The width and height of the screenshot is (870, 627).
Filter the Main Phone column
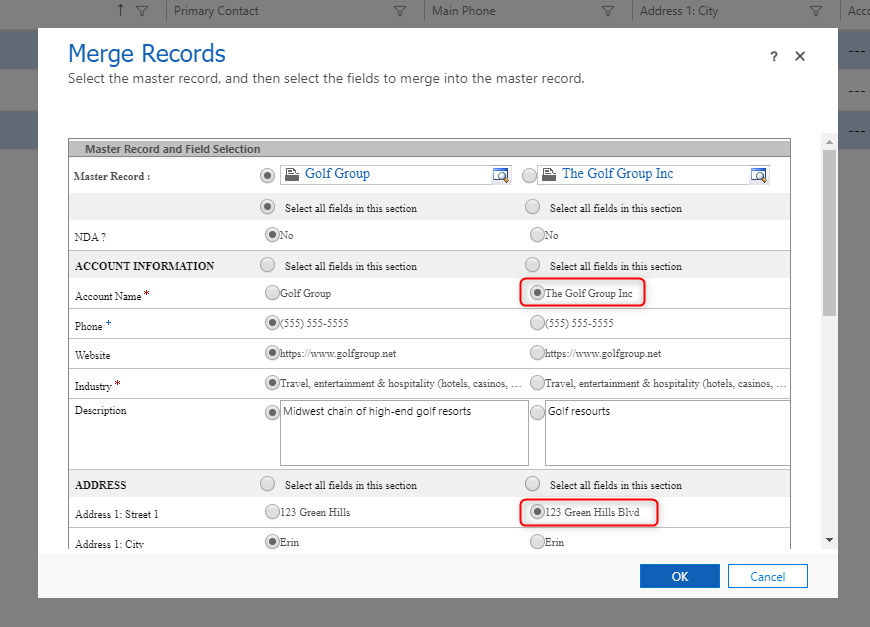[x=608, y=11]
